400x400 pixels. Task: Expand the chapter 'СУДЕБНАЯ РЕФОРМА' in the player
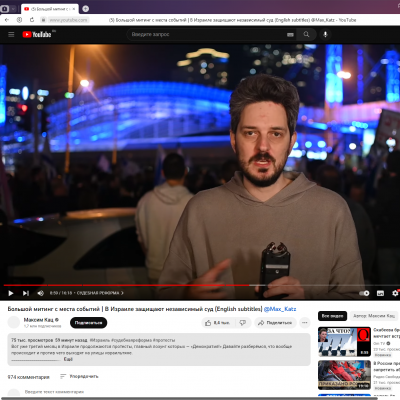click(100, 293)
